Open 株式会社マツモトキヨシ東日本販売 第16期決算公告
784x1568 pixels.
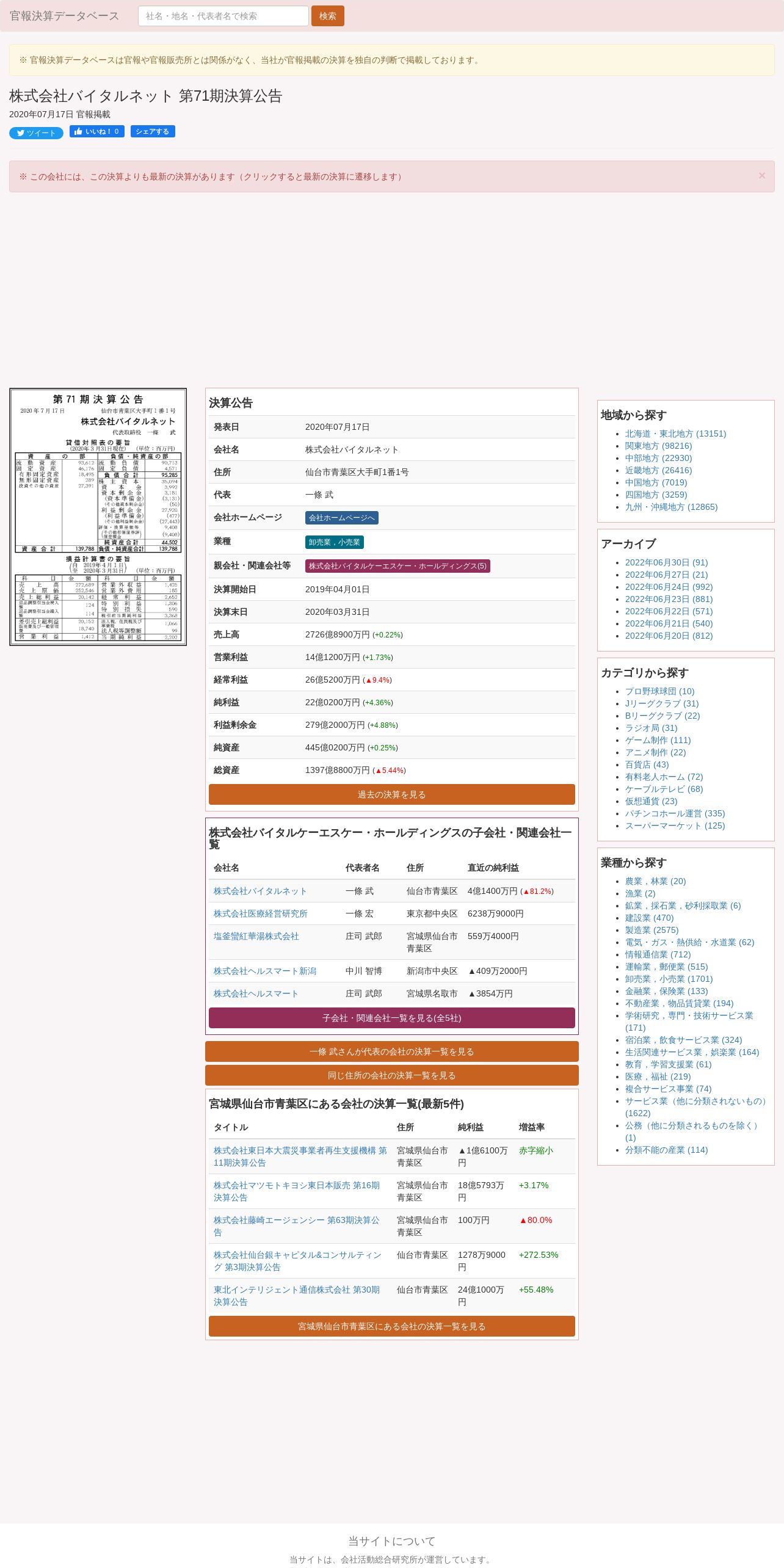click(x=297, y=1191)
